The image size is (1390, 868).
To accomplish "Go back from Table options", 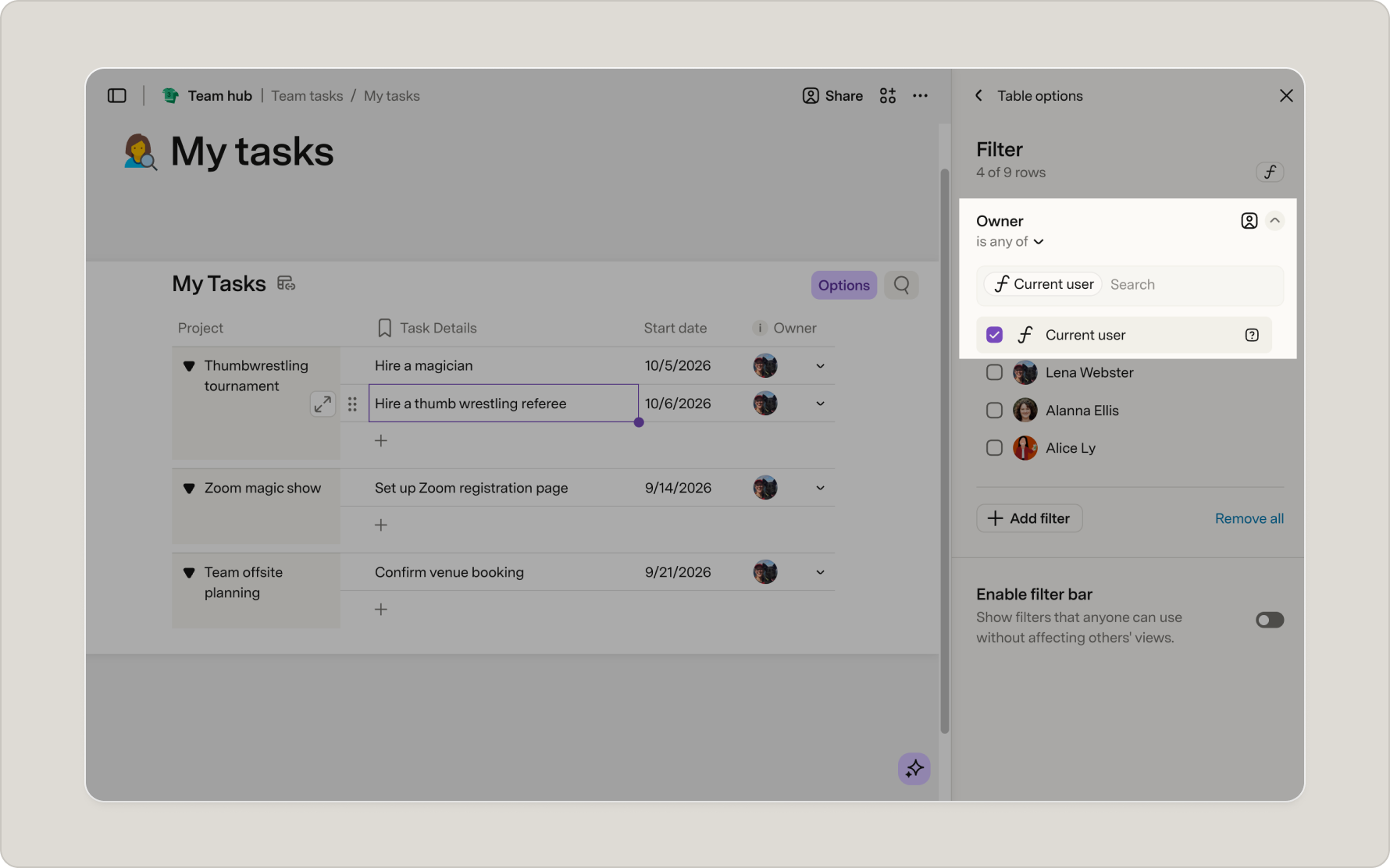I will [x=978, y=96].
